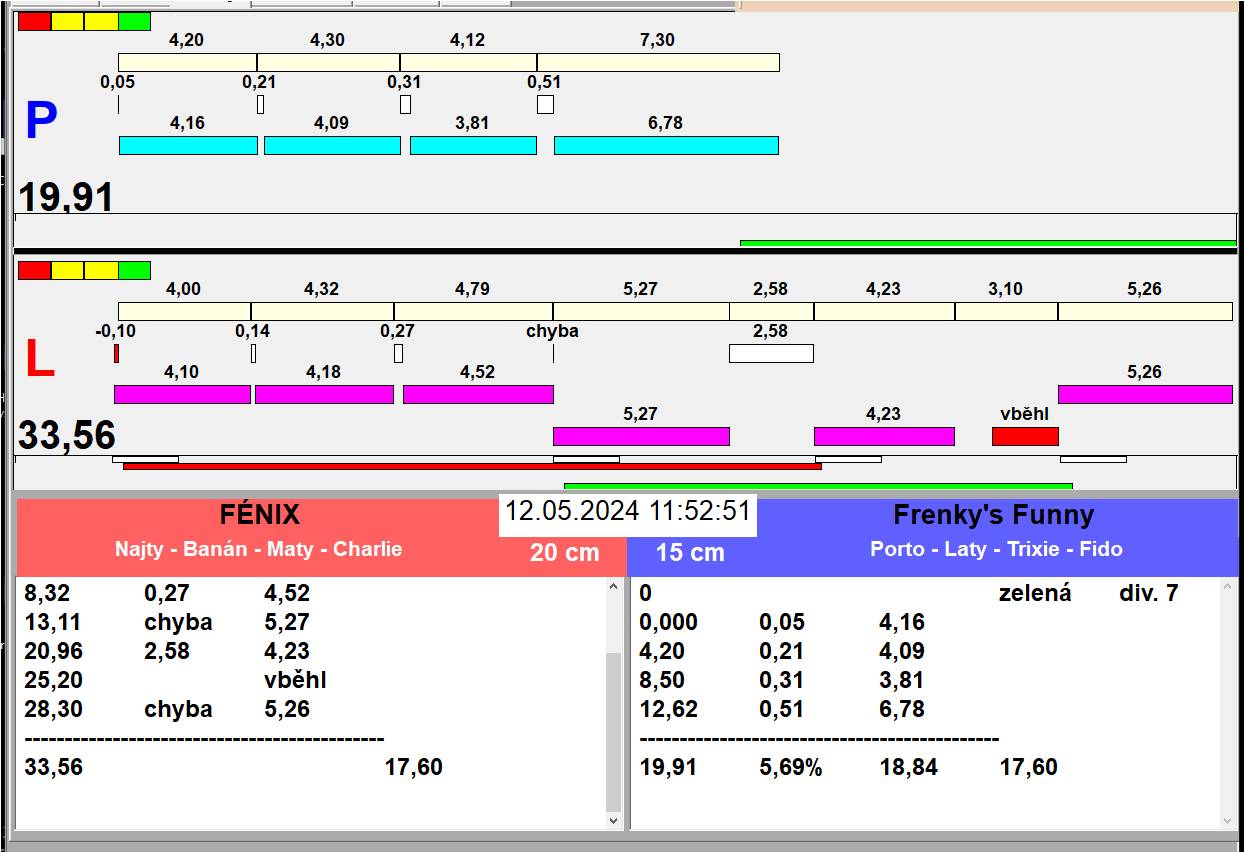This screenshot has width=1244, height=852.
Task: Click the 0,31 changeover box in lane P
Action: coord(405,104)
